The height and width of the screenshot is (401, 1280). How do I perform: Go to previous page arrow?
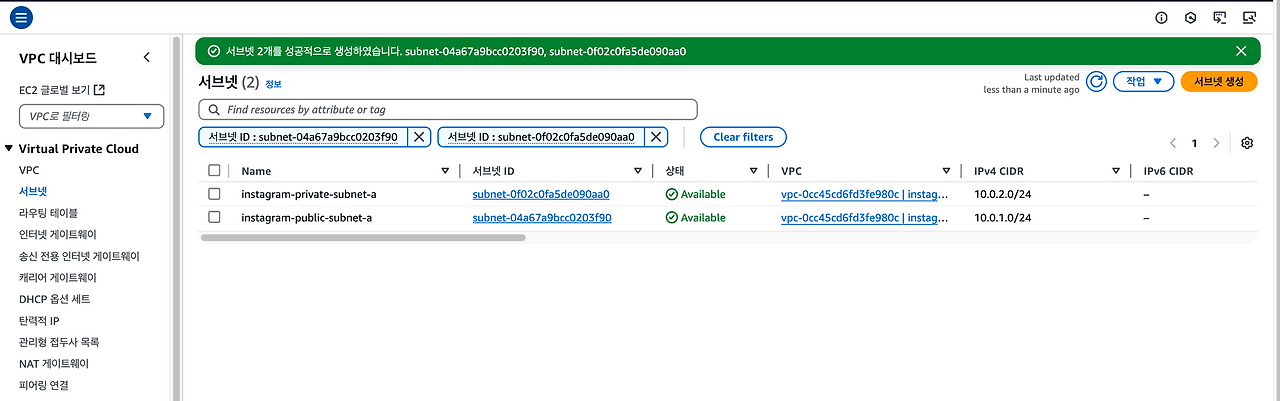[1173, 143]
